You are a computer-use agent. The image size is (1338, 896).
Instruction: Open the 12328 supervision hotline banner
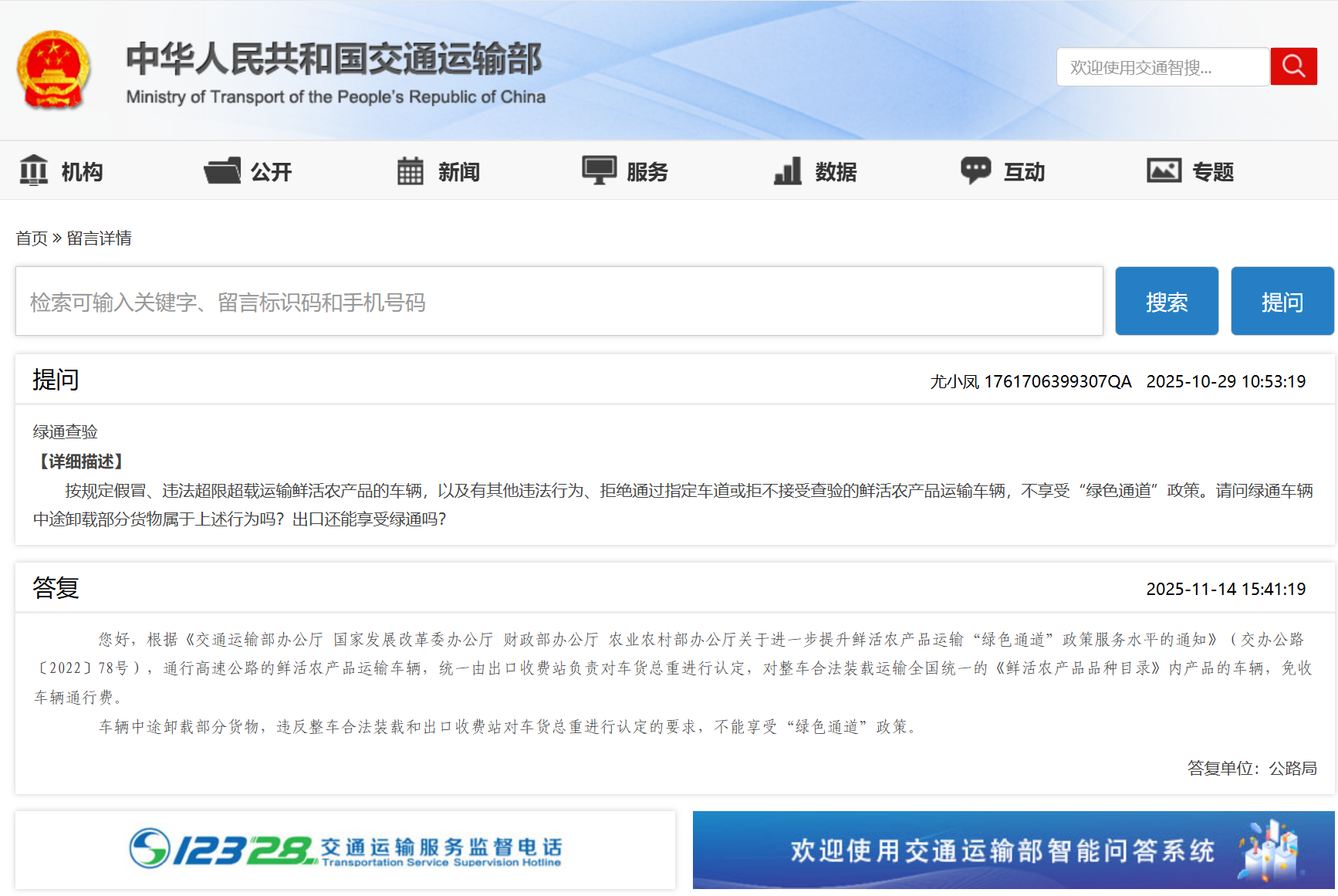tap(345, 850)
